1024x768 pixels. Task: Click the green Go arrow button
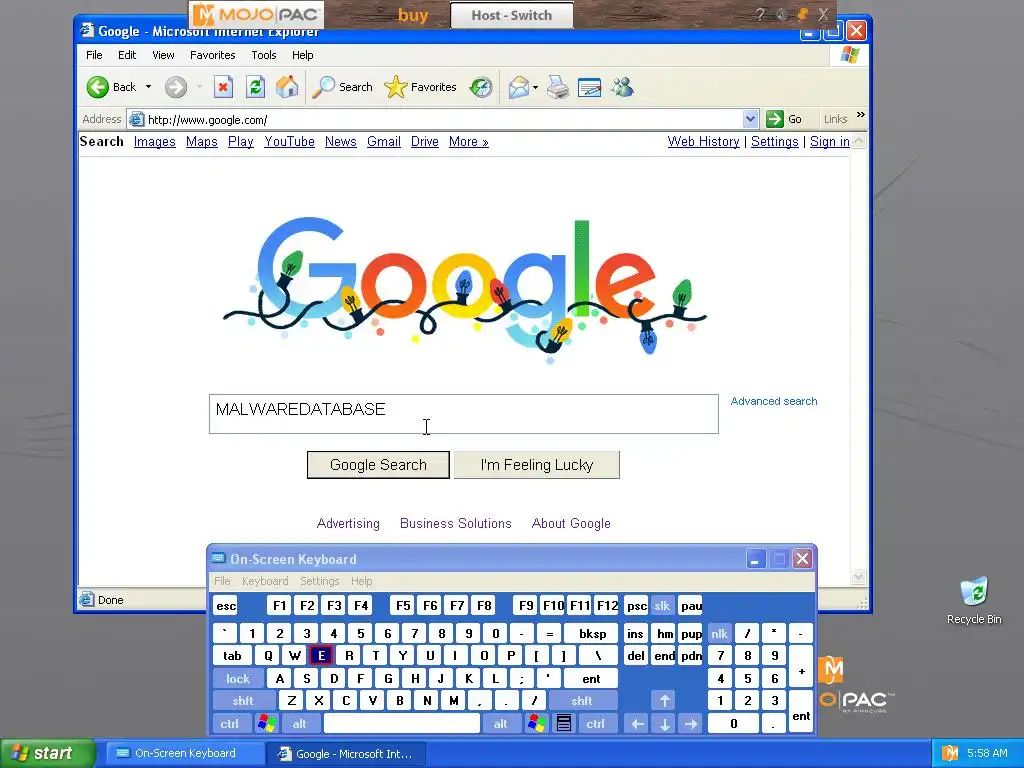(775, 119)
